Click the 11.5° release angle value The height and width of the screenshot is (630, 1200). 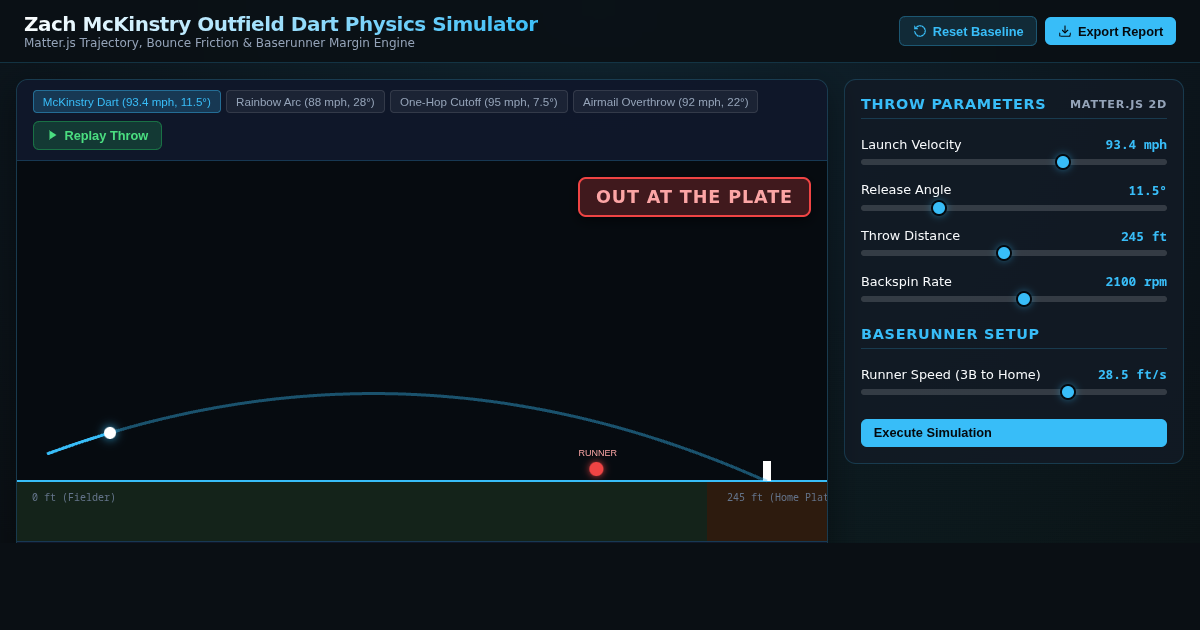[x=1147, y=190]
